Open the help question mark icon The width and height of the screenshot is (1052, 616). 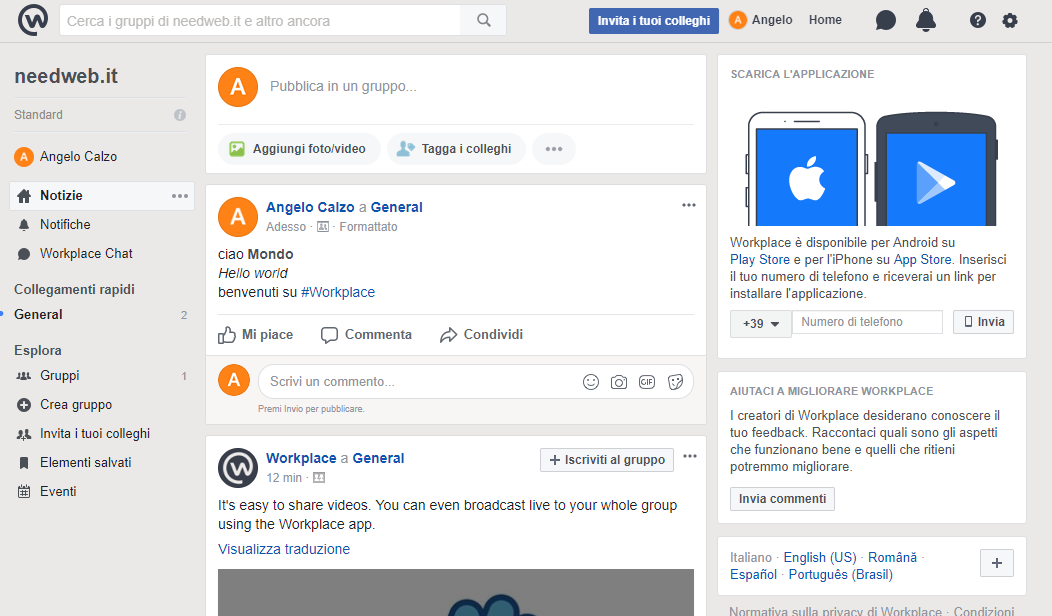tap(978, 20)
